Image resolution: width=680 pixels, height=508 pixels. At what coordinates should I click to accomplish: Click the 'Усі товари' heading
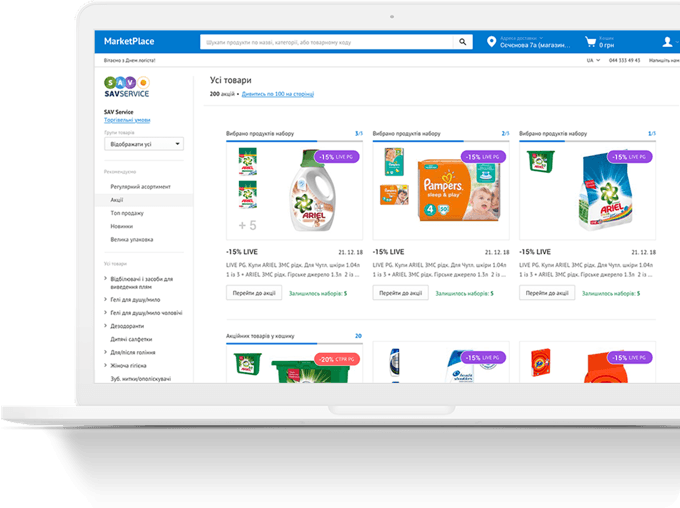click(x=231, y=80)
